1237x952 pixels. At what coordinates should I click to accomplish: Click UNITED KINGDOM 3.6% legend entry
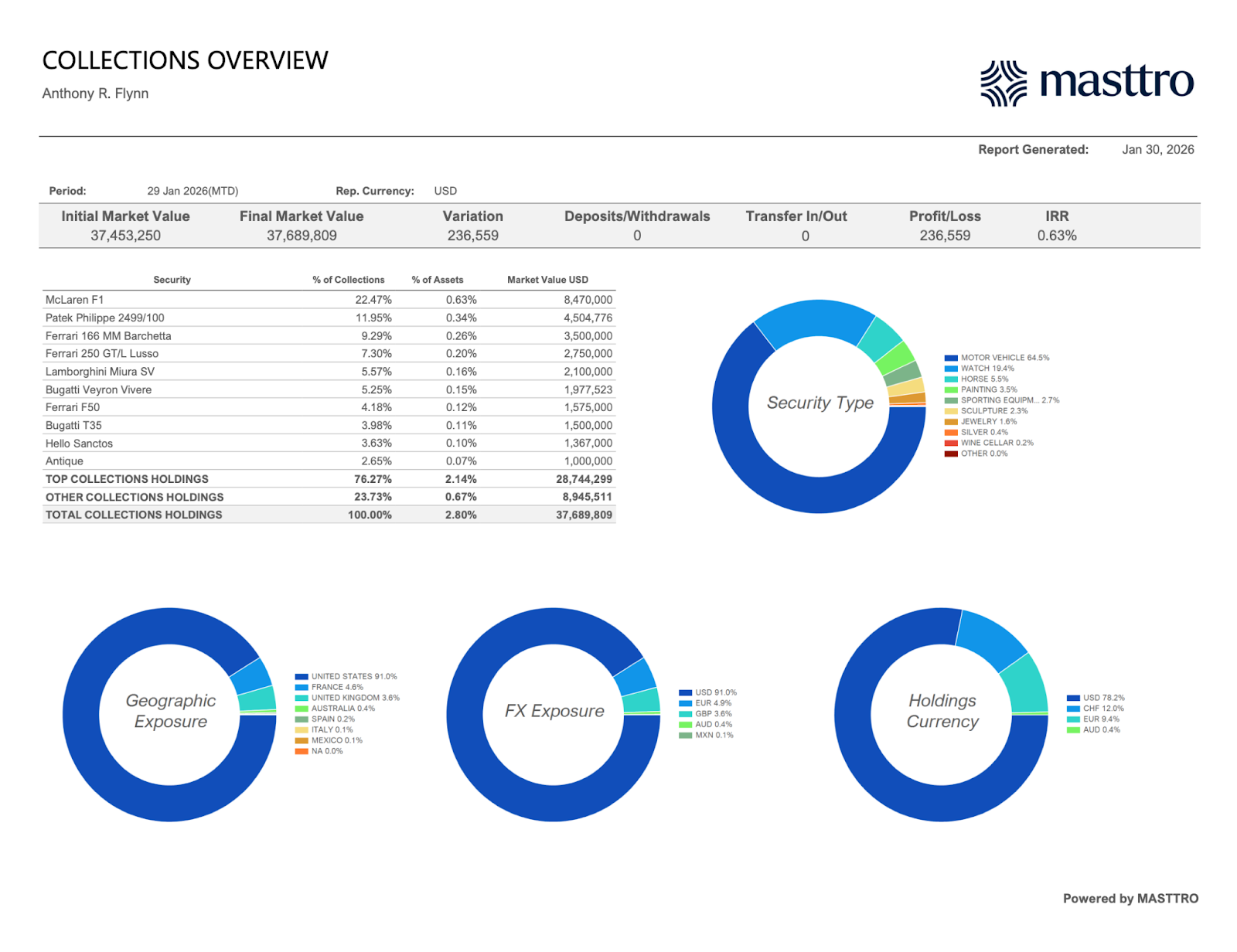pos(348,698)
